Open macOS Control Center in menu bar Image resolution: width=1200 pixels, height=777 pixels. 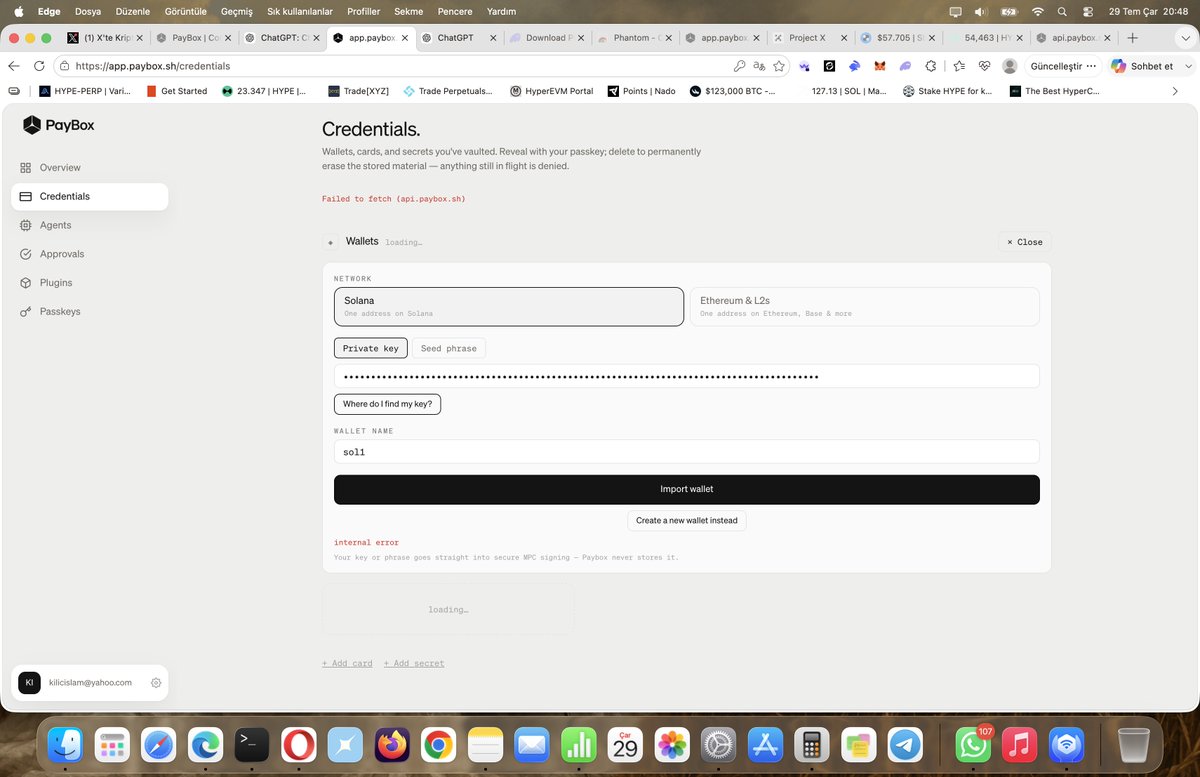[x=1088, y=11]
